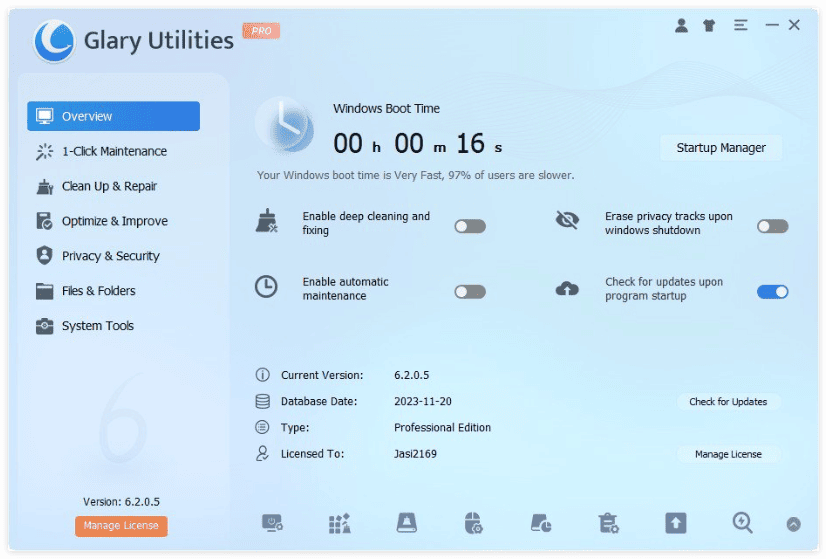Open Files & Folders section
Screen dimensions: 826x559
tap(113, 291)
